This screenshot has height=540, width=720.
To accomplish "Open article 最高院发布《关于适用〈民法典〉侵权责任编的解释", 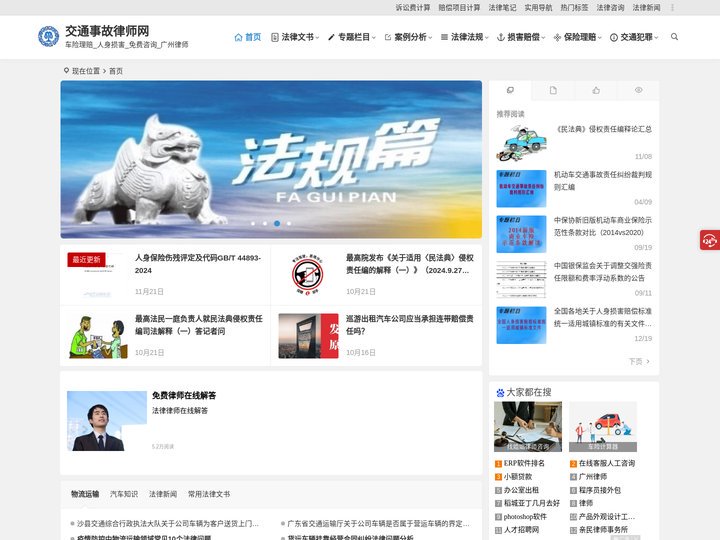I will 410,264.
